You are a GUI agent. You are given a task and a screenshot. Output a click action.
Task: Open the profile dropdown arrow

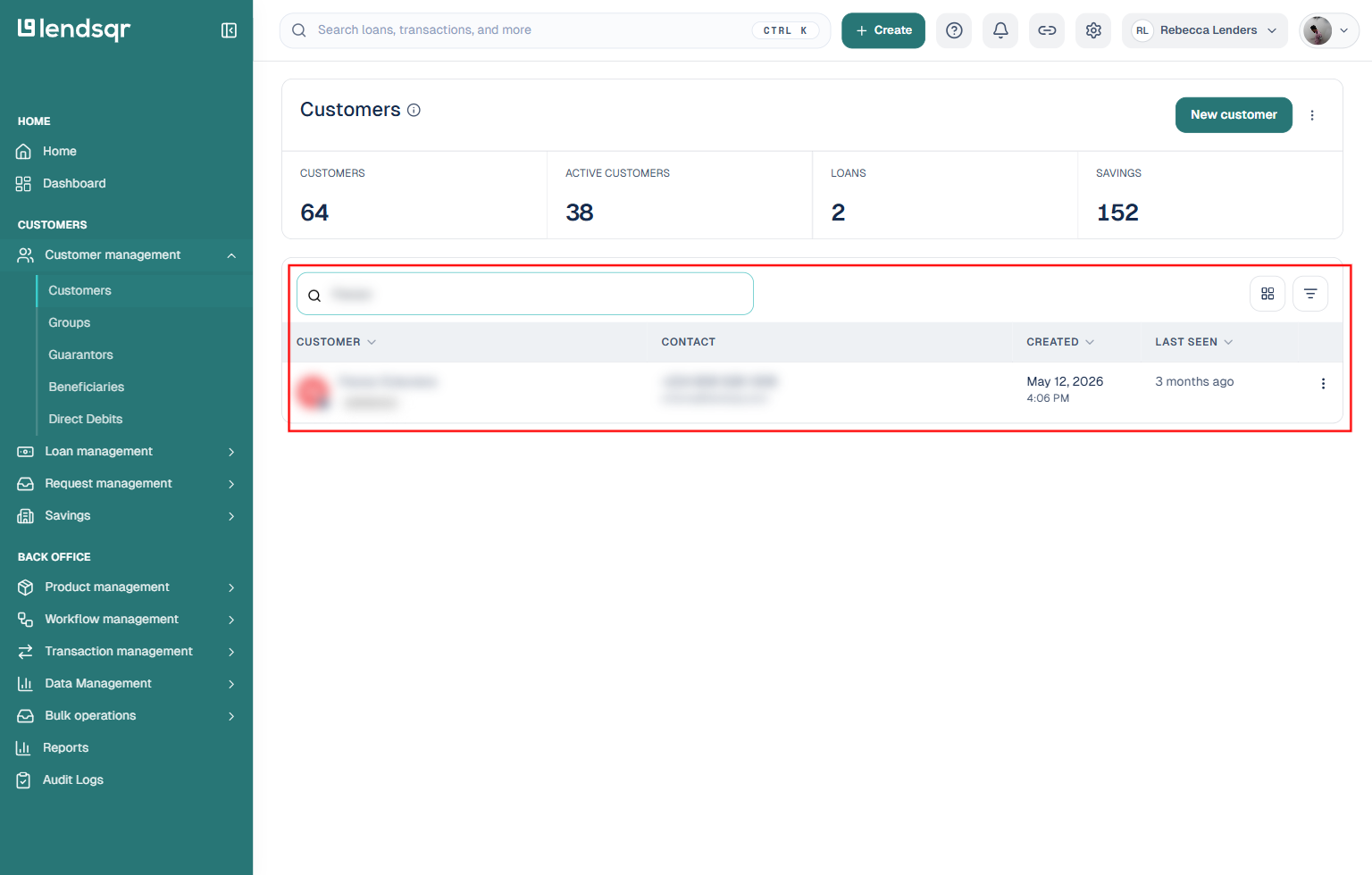click(x=1343, y=30)
